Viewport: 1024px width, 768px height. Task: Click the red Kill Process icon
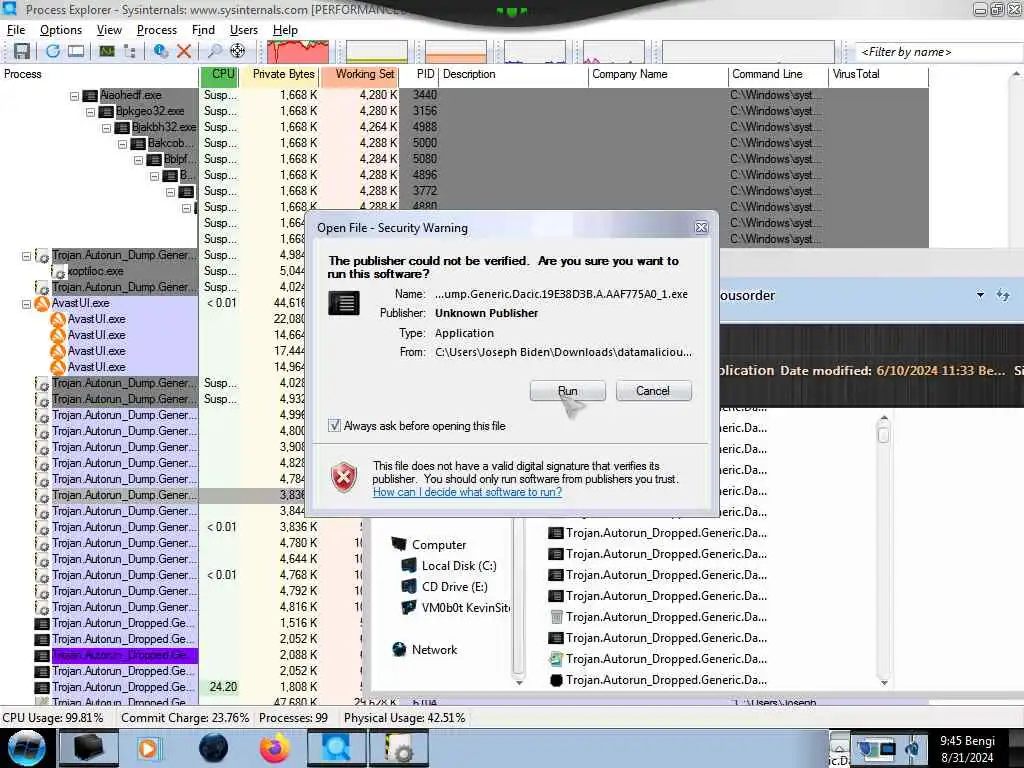click(184, 51)
